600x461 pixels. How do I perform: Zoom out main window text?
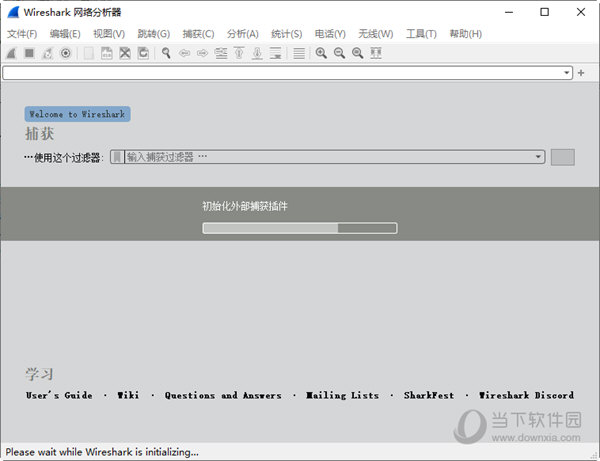click(x=339, y=53)
